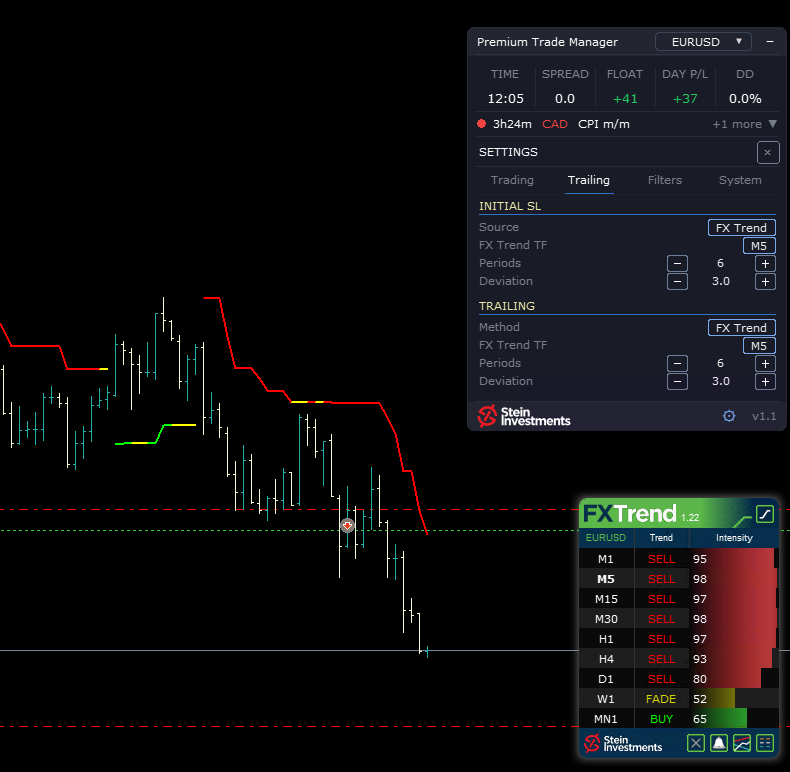This screenshot has width=790, height=772.
Task: Select the MN1 timeframe row in FXTrend
Action: coord(679,719)
